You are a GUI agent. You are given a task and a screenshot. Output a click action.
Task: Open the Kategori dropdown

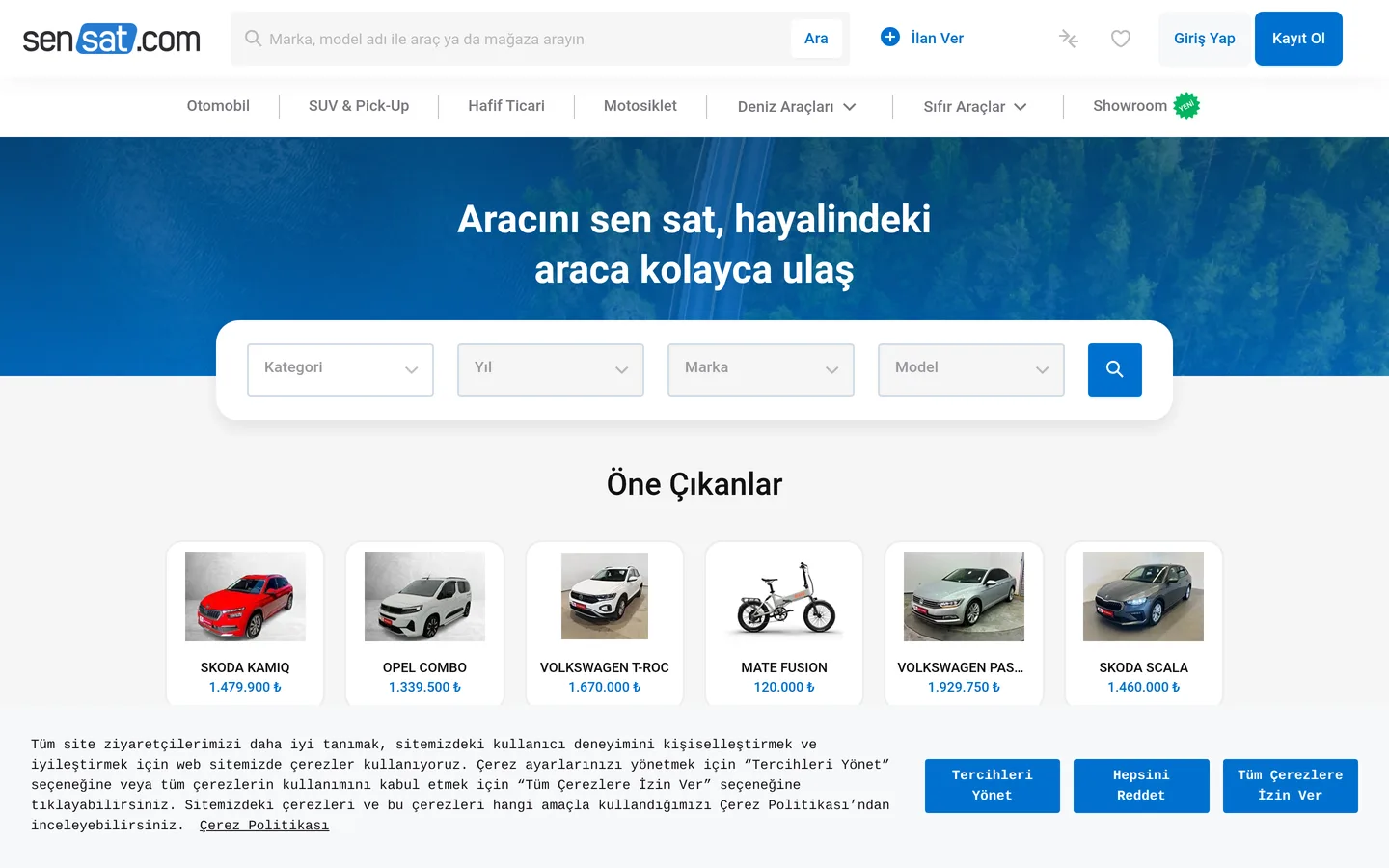(340, 370)
